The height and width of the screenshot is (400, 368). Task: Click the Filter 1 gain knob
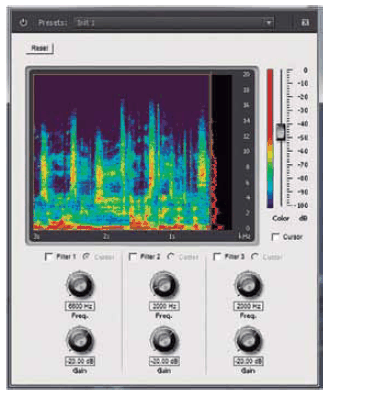80,341
